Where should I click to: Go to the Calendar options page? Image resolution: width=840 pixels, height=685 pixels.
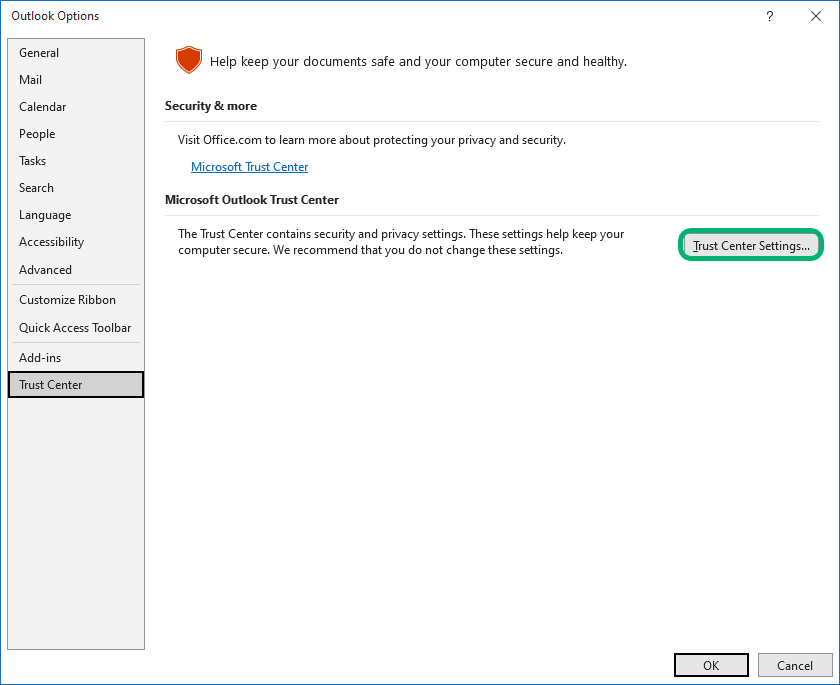pyautogui.click(x=76, y=107)
